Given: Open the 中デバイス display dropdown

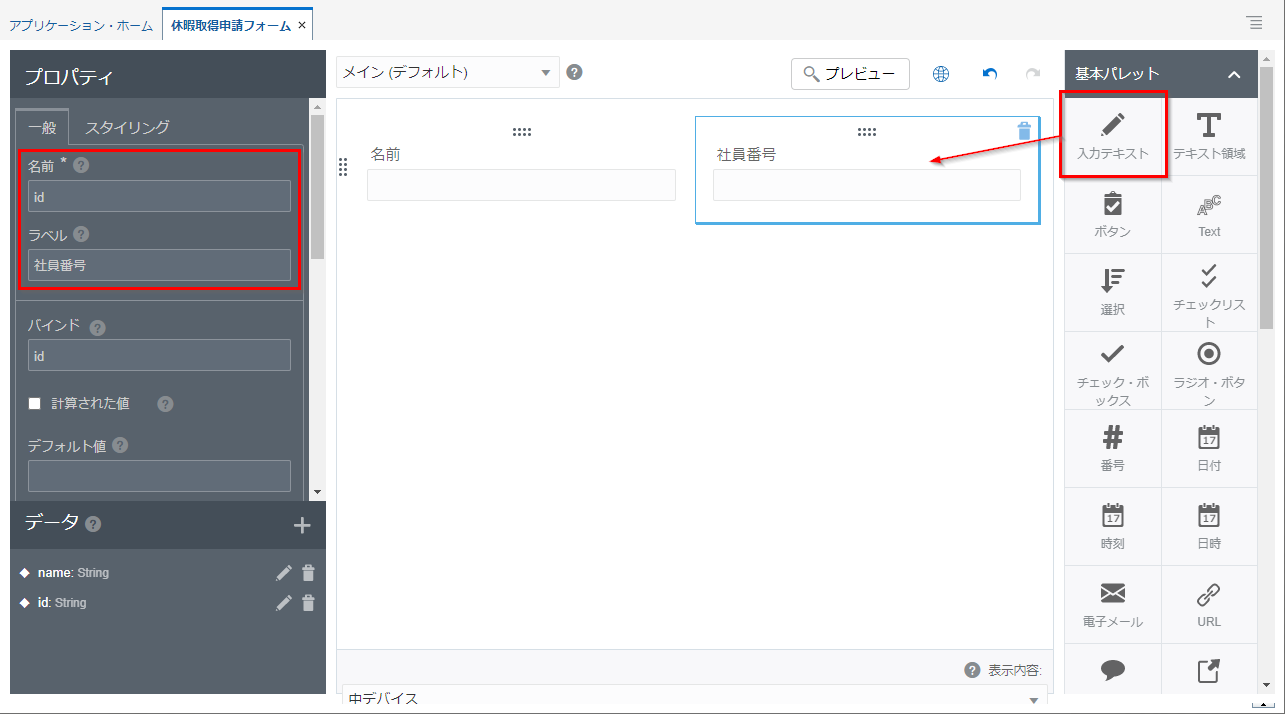Looking at the screenshot, I should pyautogui.click(x=694, y=698).
